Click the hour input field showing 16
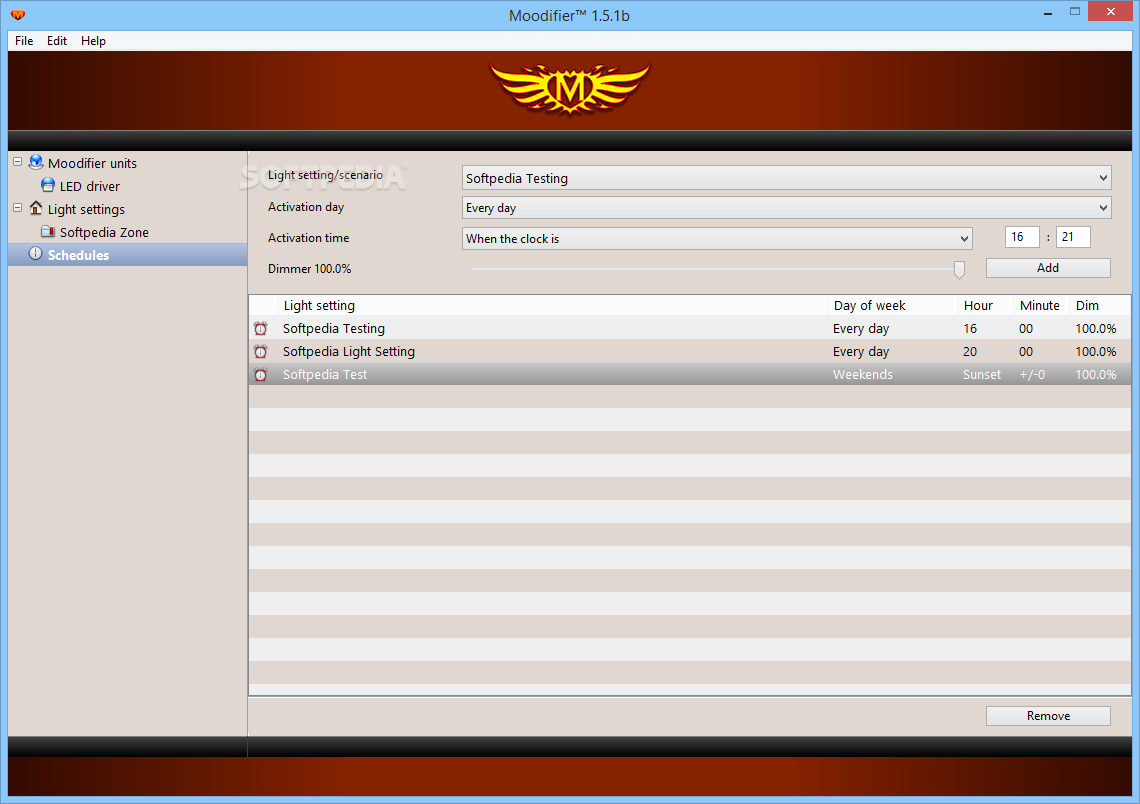 pyautogui.click(x=1021, y=237)
